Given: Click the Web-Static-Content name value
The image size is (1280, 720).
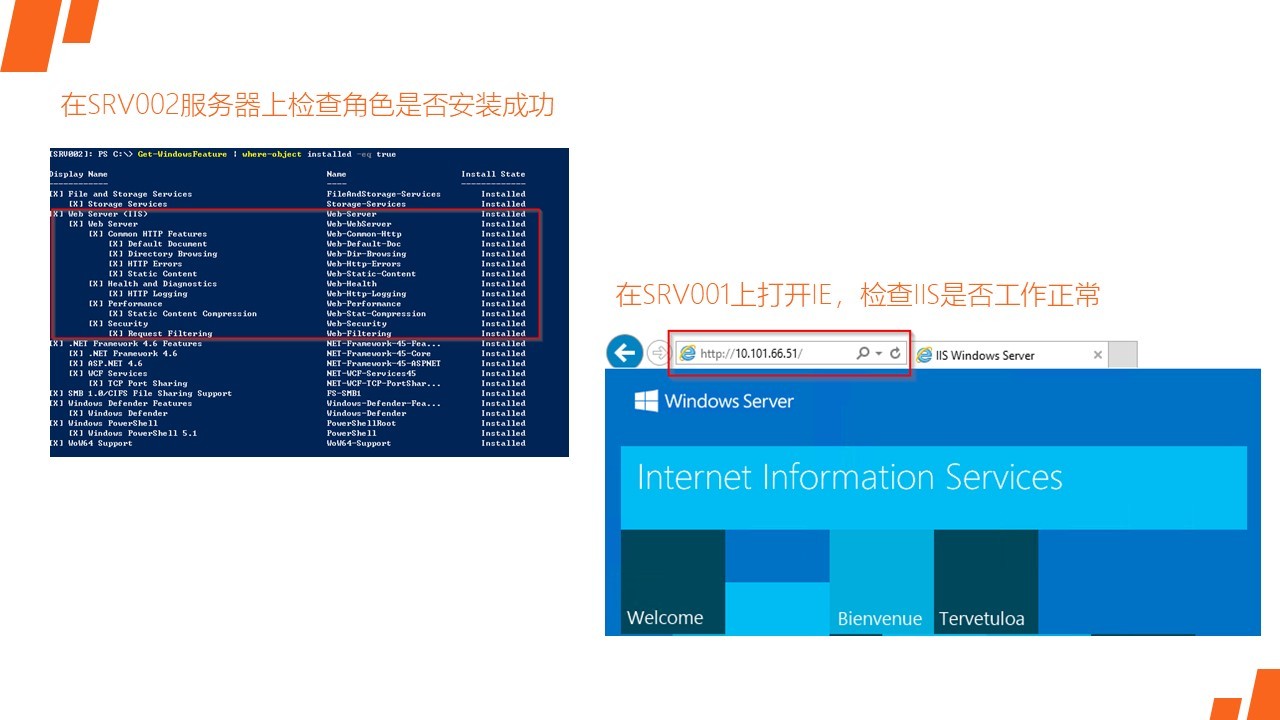Looking at the screenshot, I should (x=371, y=274).
